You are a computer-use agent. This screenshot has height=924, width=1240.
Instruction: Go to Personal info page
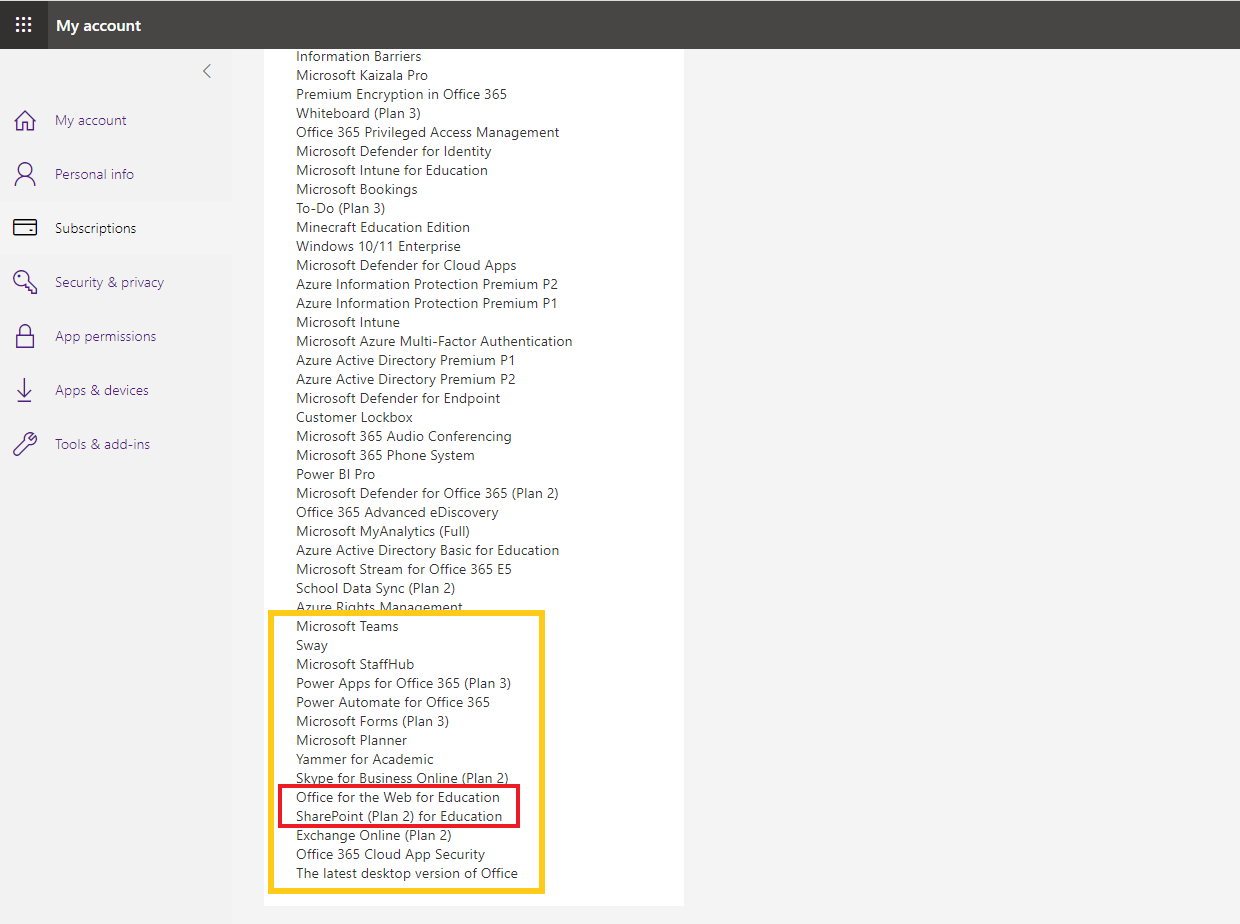pos(94,174)
